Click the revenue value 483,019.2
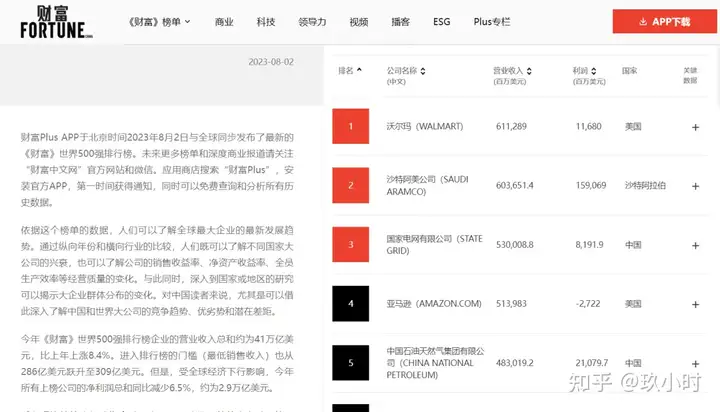720x412 pixels. [x=515, y=363]
